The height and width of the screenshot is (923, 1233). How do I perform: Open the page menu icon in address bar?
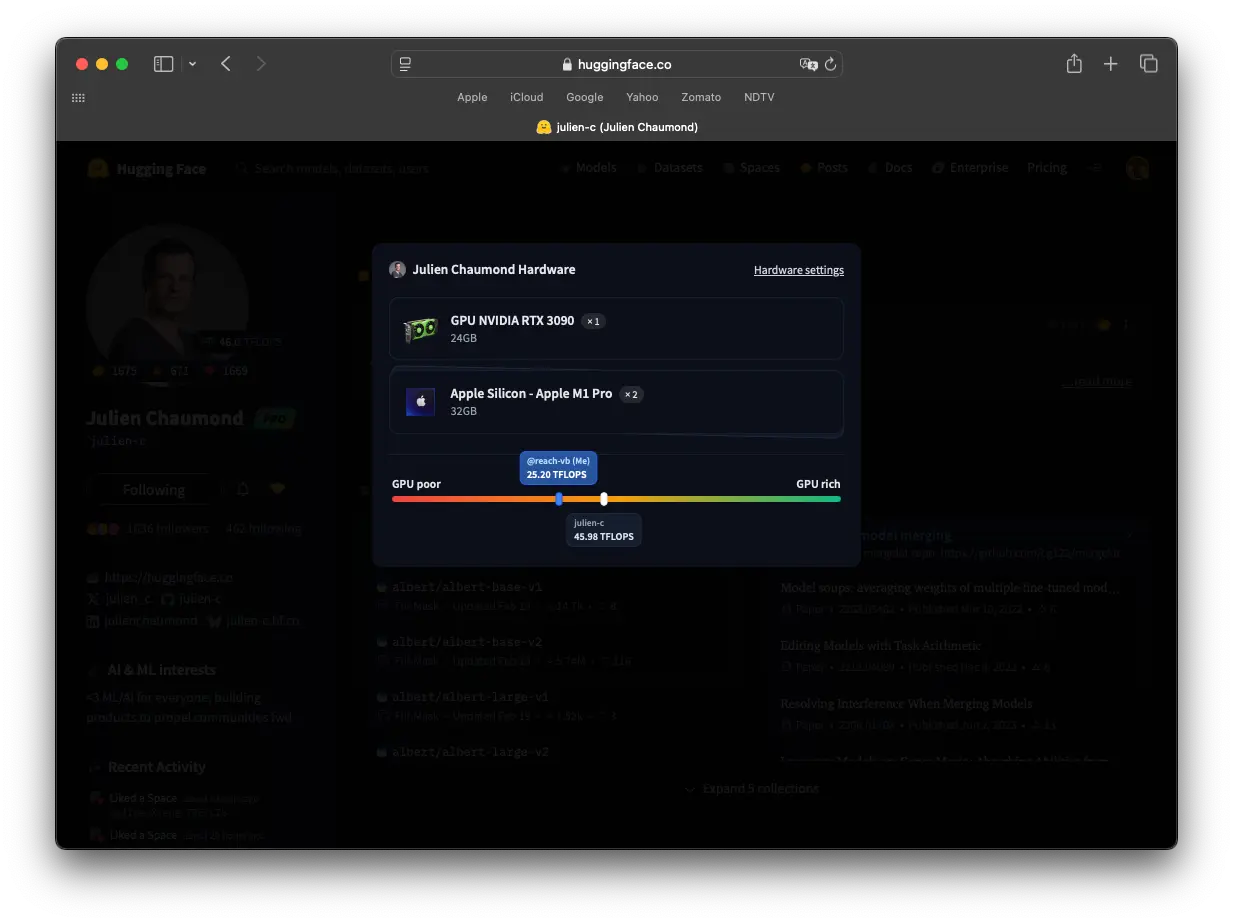coord(405,64)
